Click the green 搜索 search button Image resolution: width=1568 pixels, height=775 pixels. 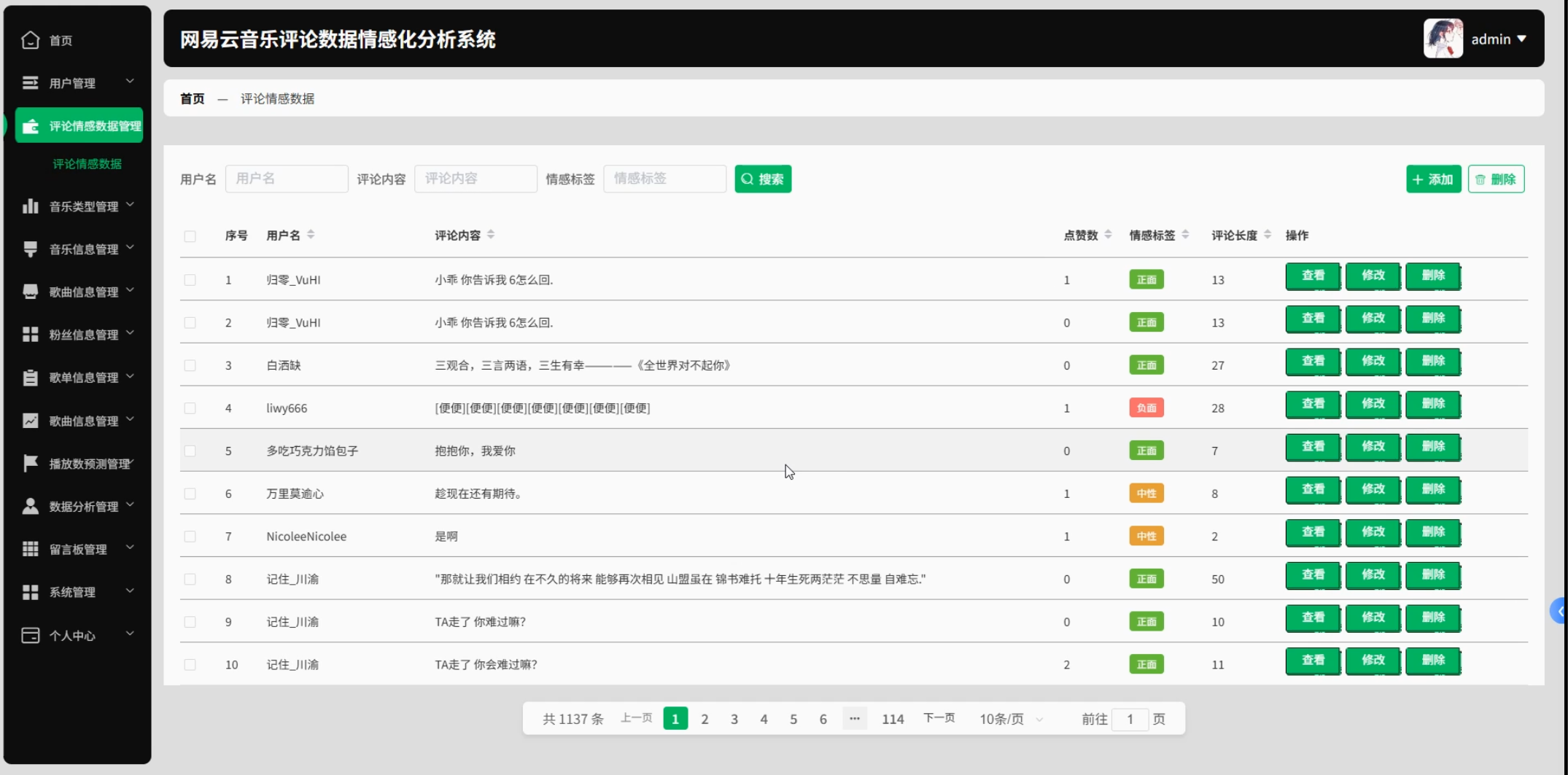(x=763, y=179)
